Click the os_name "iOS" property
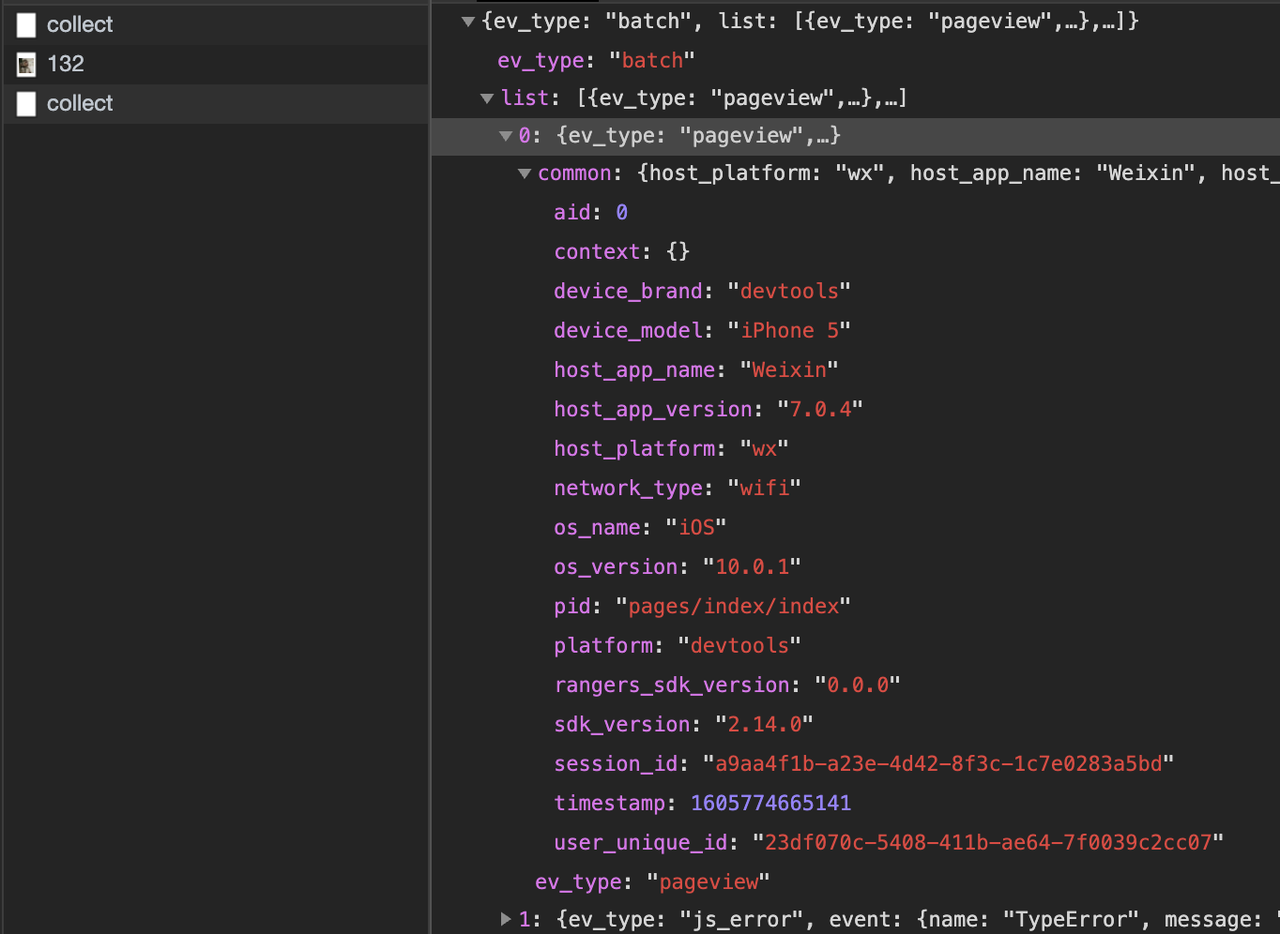The height and width of the screenshot is (934, 1280). tap(640, 527)
